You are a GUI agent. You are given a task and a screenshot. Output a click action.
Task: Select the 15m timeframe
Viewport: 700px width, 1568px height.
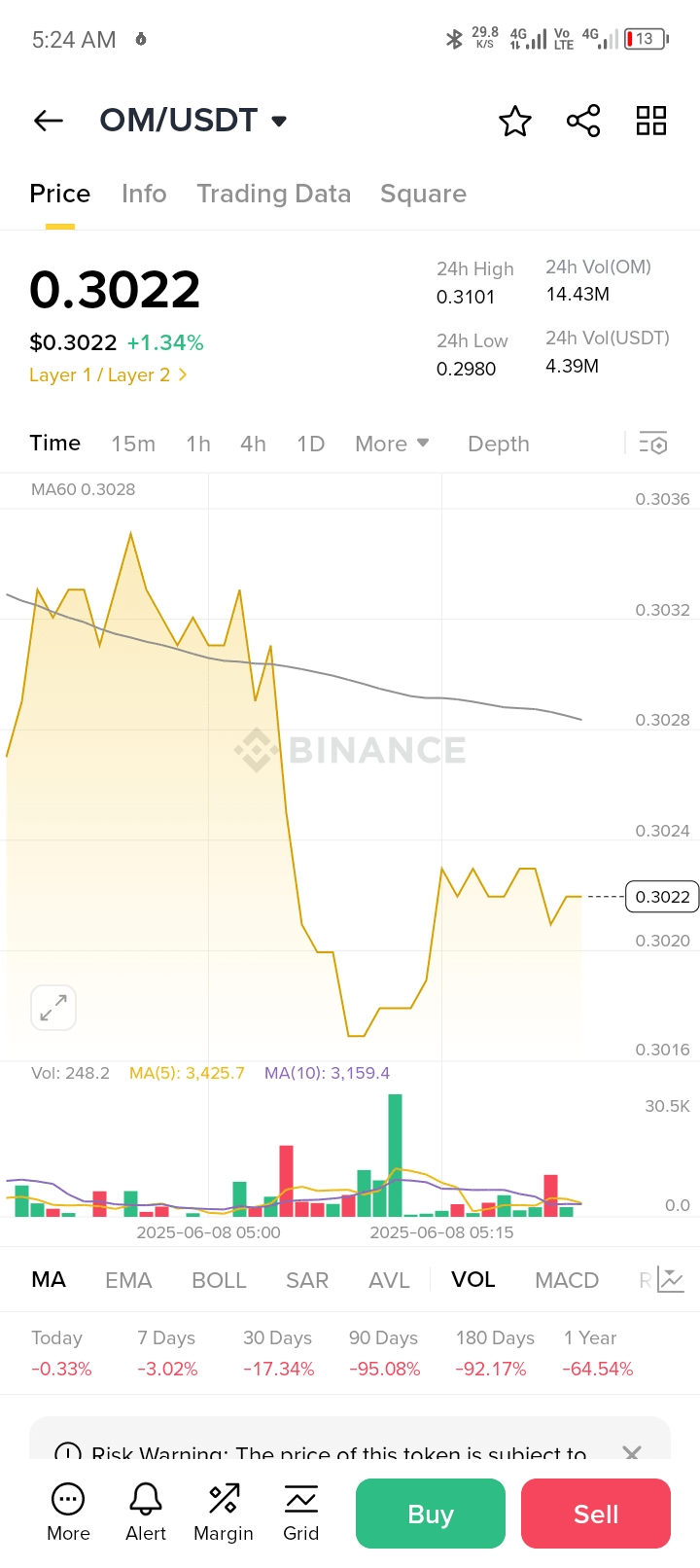[x=133, y=444]
